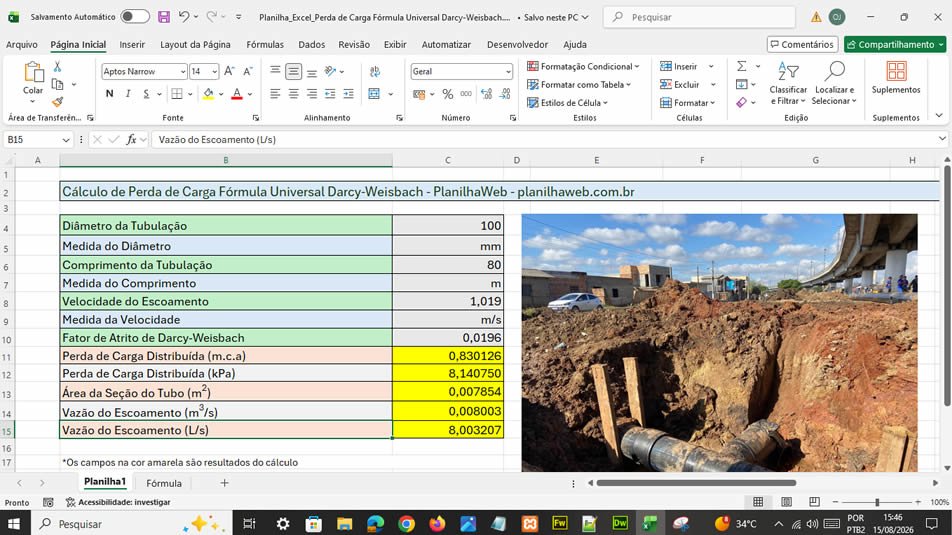Open the Name Box dropdown arrow
The height and width of the screenshot is (535, 952).
[x=66, y=140]
